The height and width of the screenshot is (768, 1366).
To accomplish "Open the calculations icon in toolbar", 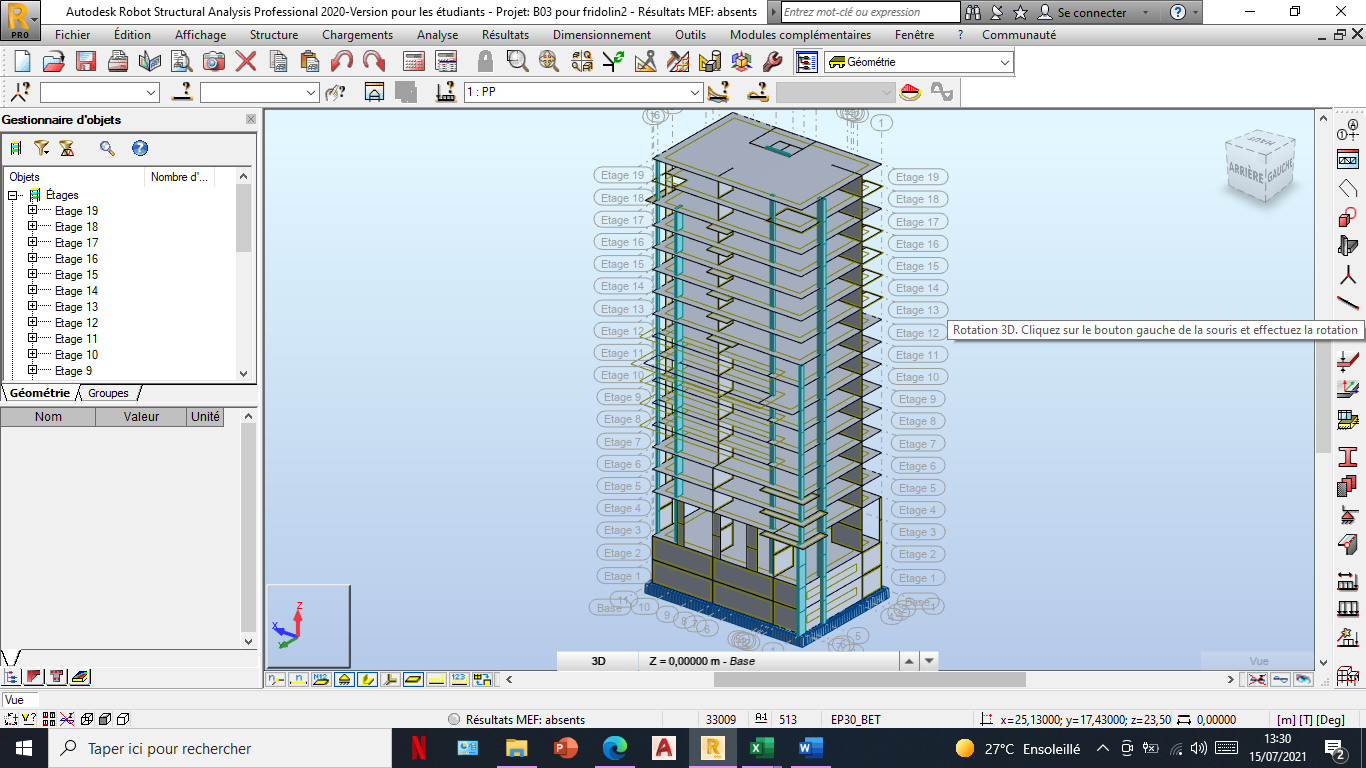I will pyautogui.click(x=414, y=62).
